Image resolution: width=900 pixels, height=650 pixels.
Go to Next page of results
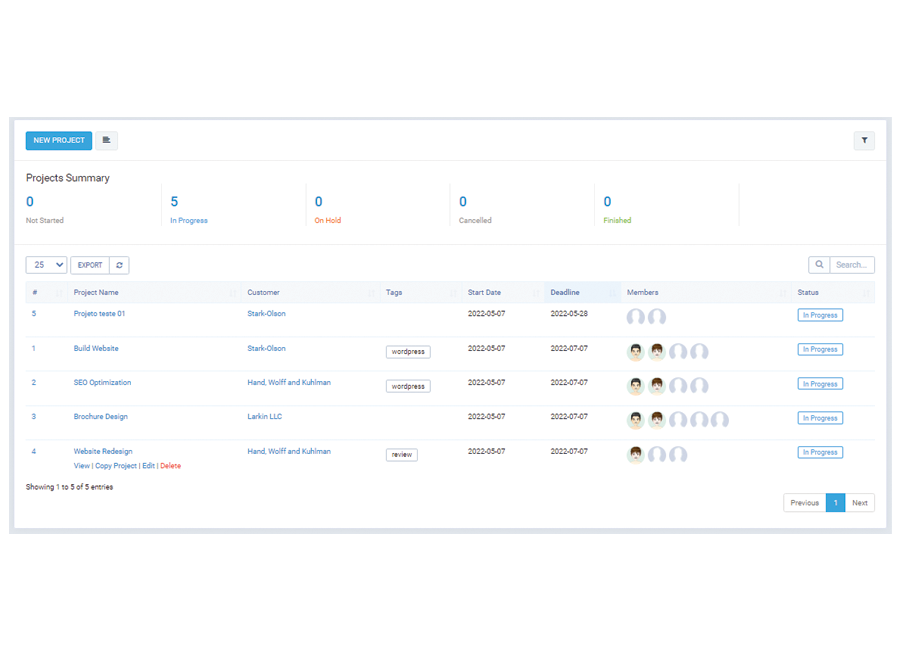859,503
